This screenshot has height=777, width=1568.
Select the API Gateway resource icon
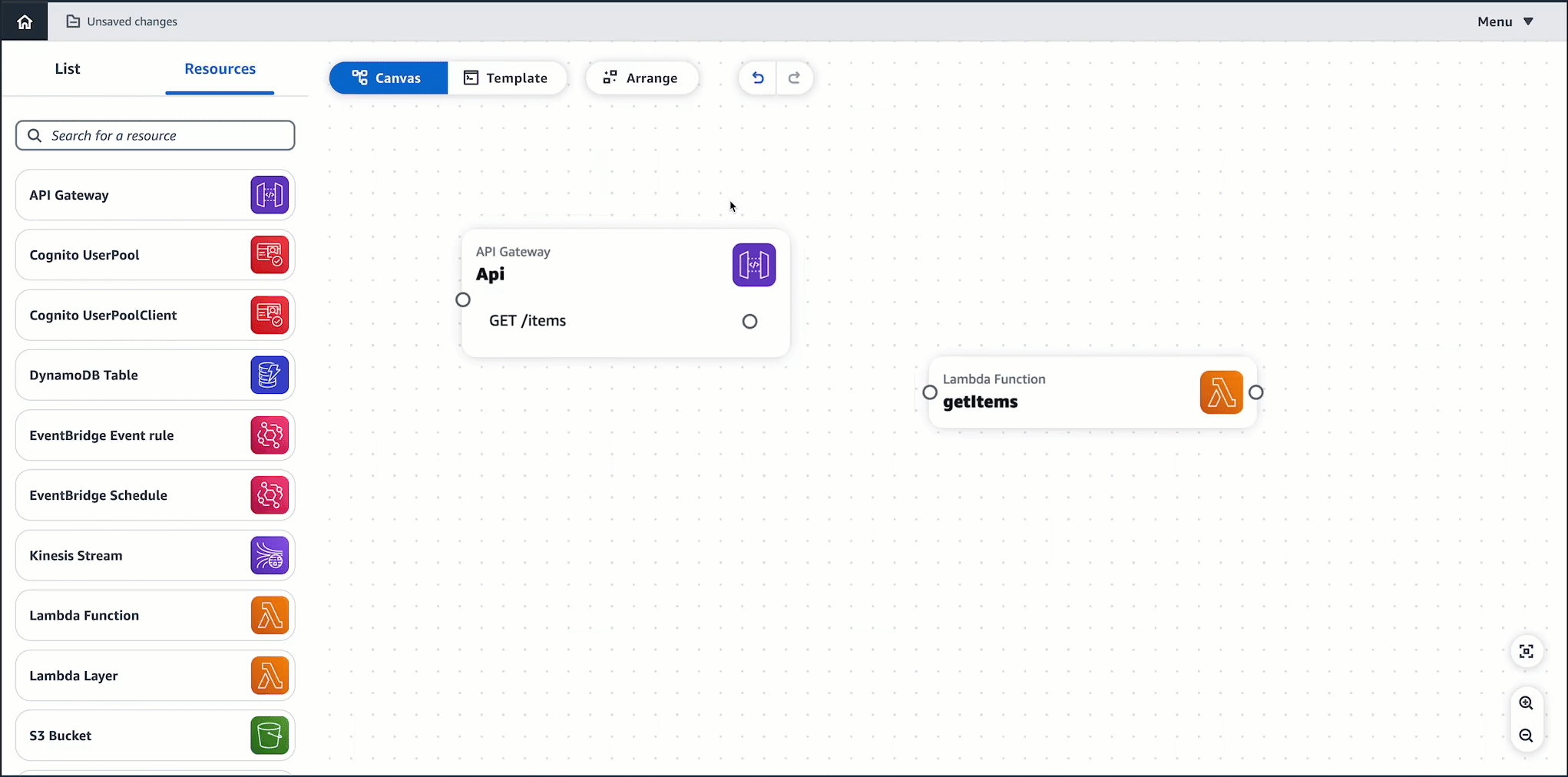point(270,194)
